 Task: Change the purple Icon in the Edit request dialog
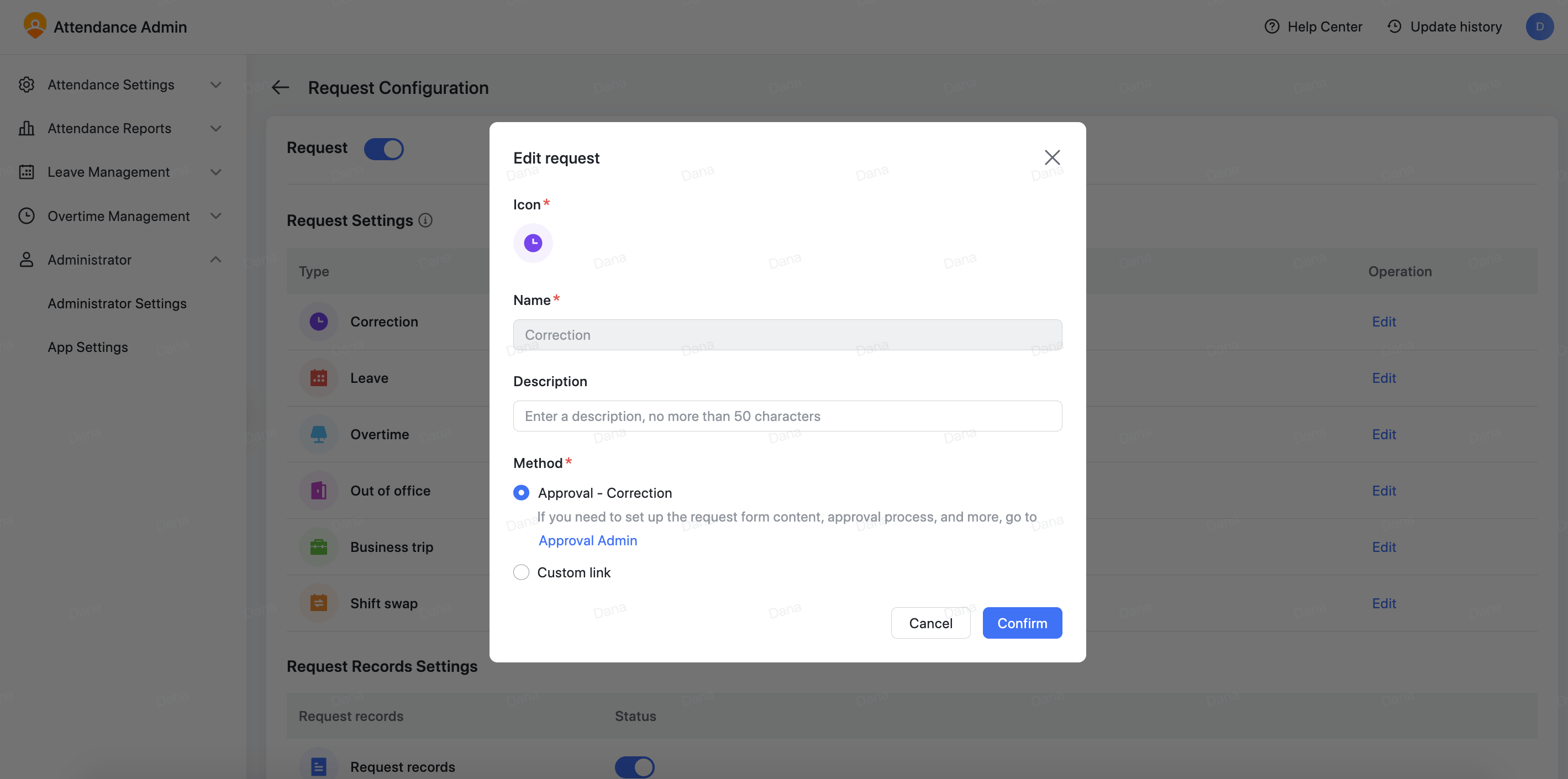533,242
